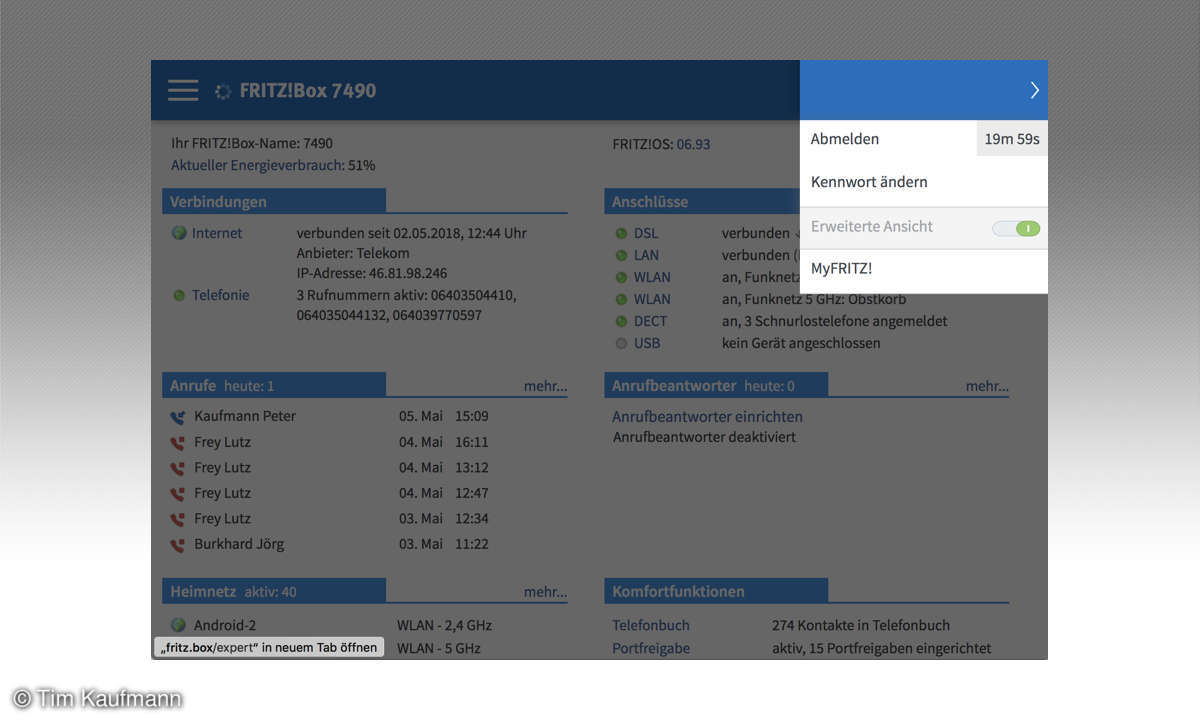This screenshot has width=1200, height=720.
Task: Select Abmelden in the user menu
Action: [845, 139]
